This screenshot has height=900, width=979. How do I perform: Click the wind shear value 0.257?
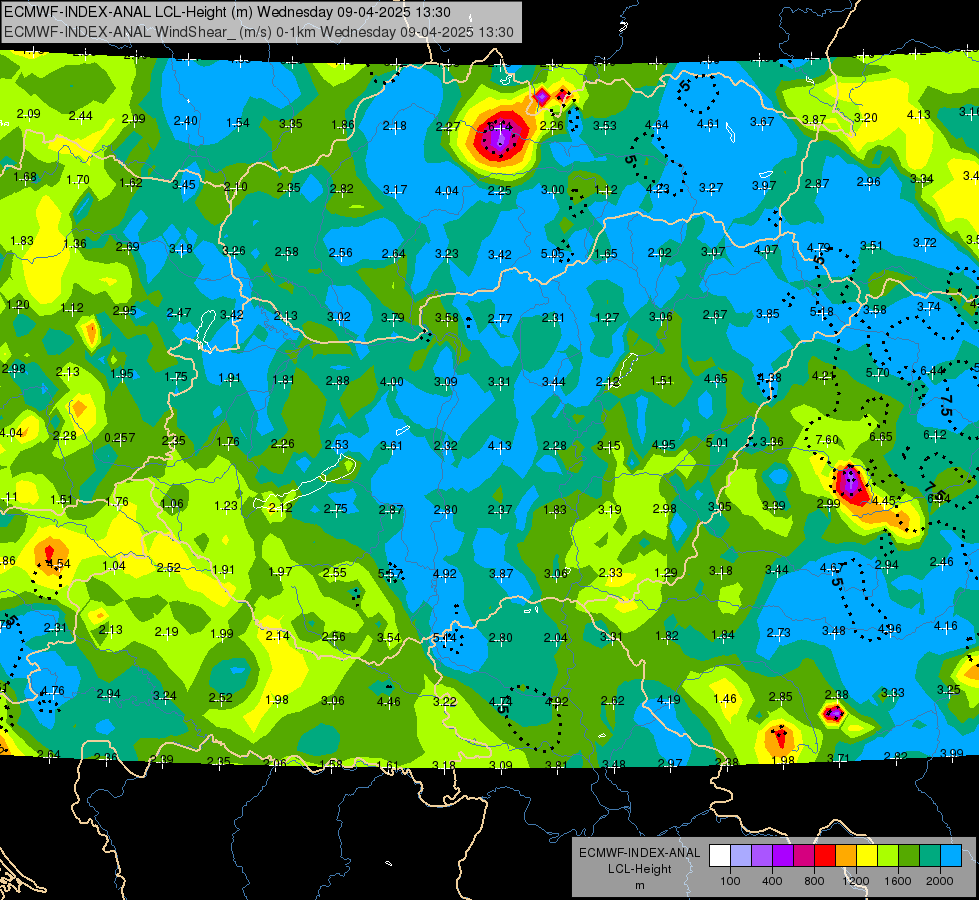point(119,438)
